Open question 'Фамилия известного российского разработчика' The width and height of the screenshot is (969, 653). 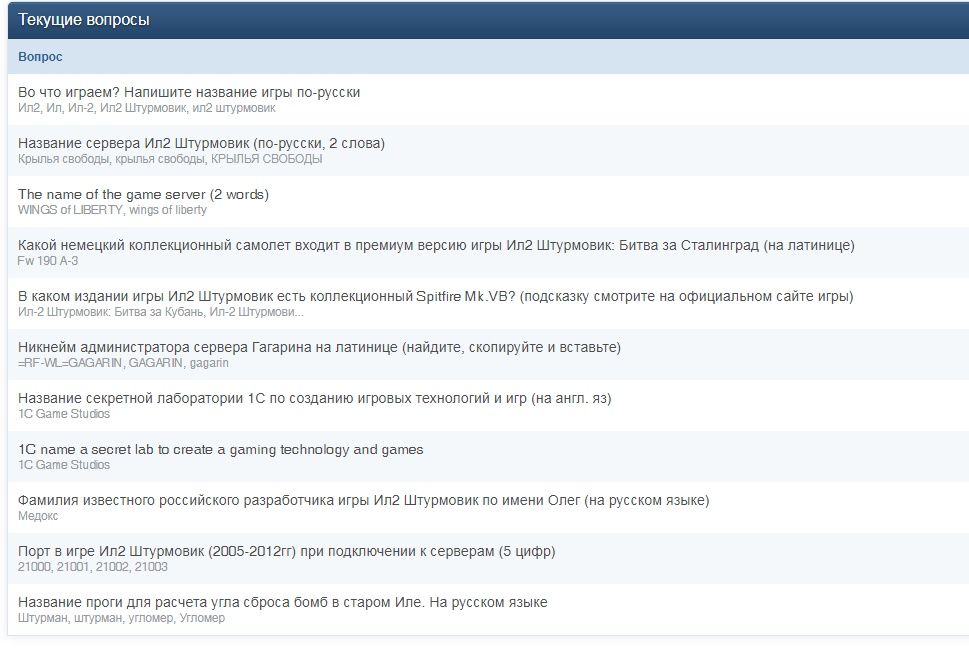(x=363, y=500)
